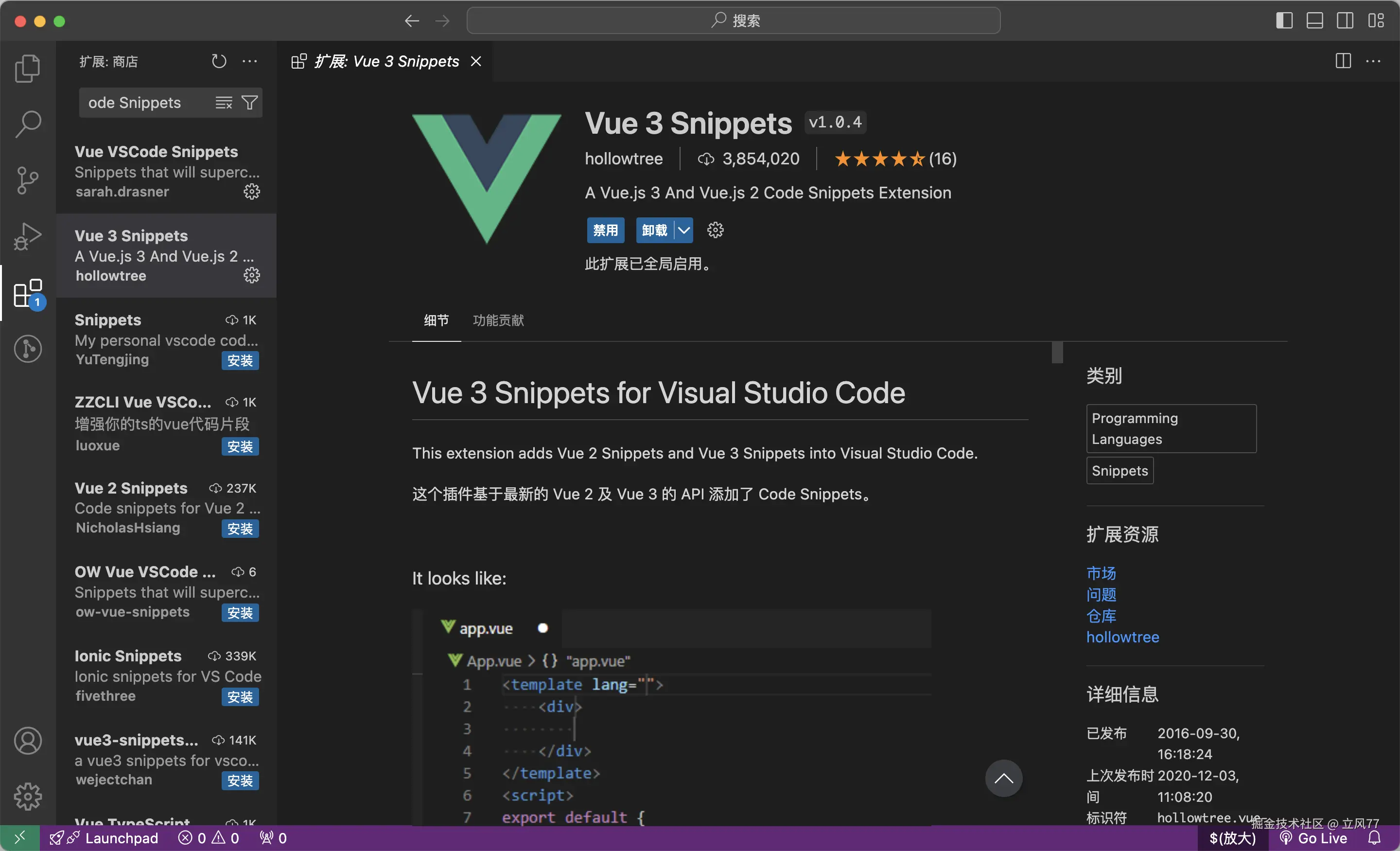The width and height of the screenshot is (1400, 851).
Task: Open the 市场 marketplace link
Action: click(1101, 573)
